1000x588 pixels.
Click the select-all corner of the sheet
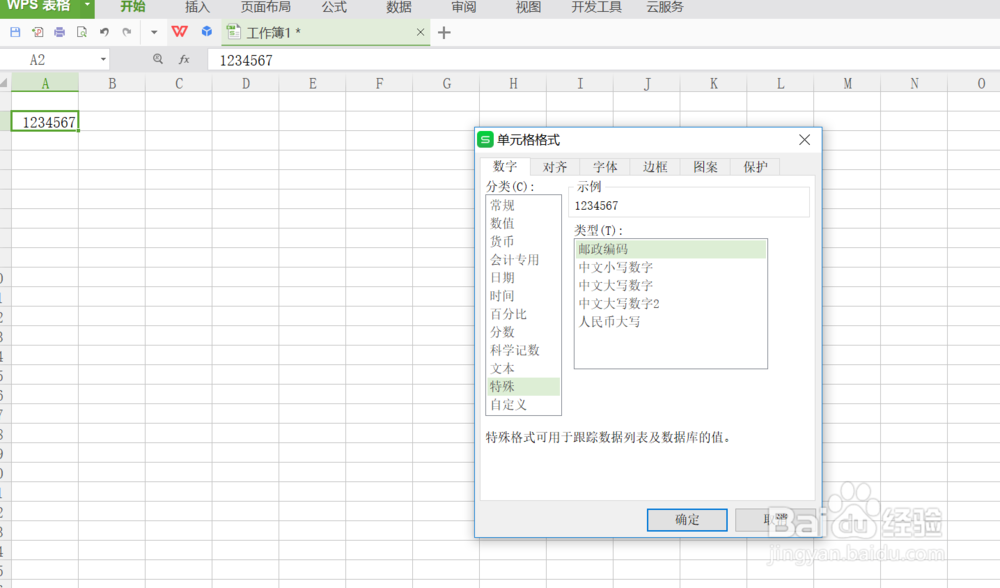(x=4, y=83)
